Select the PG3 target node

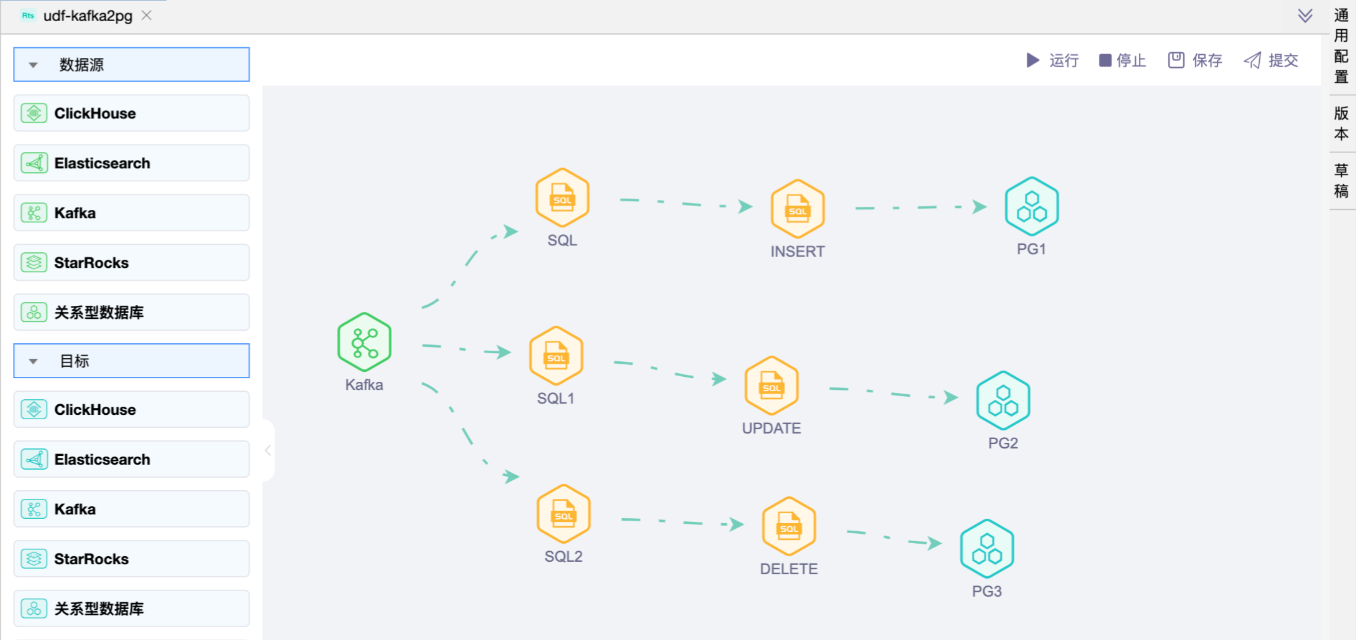click(x=987, y=549)
